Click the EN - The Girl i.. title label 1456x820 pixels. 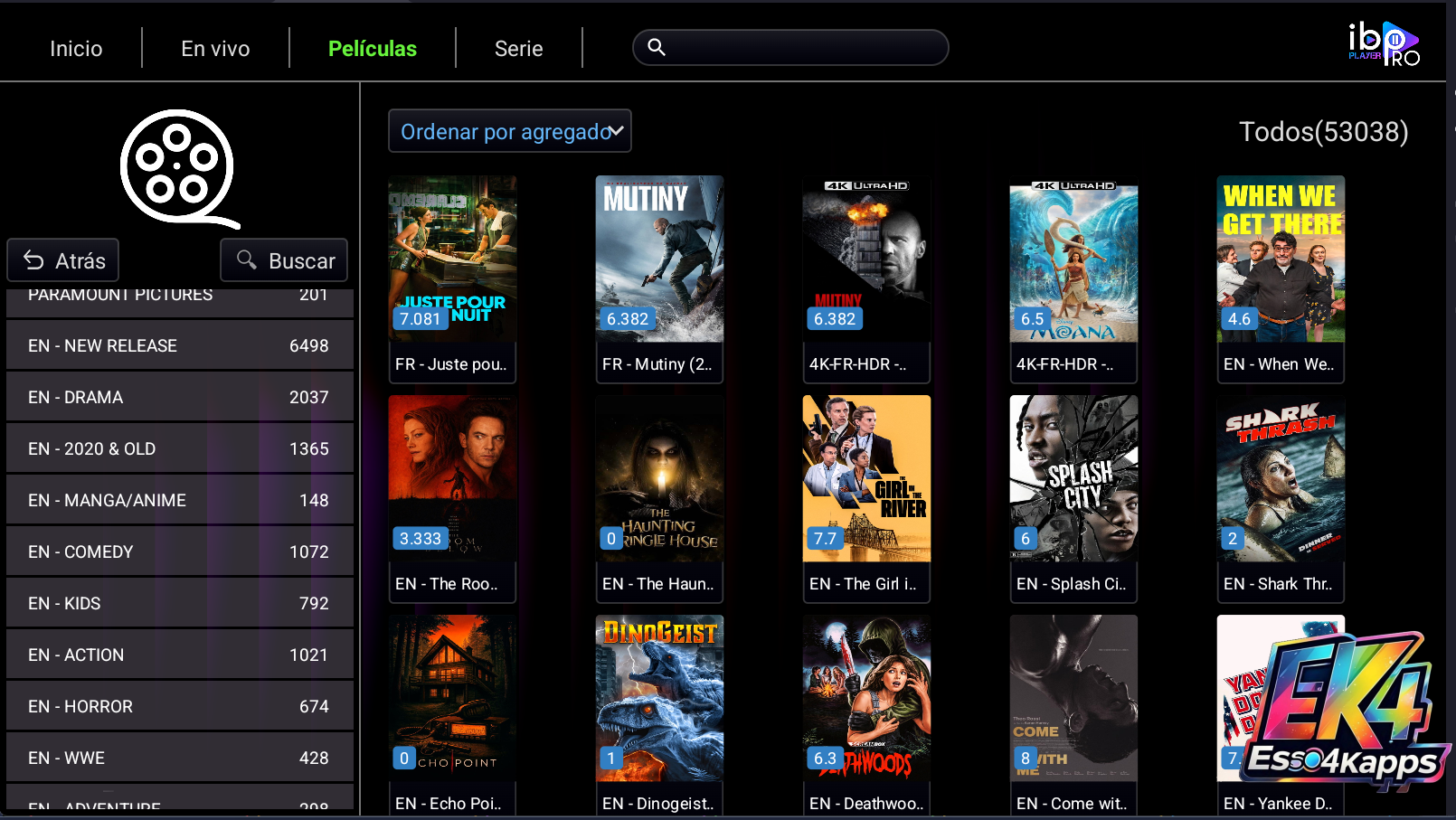pos(863,584)
